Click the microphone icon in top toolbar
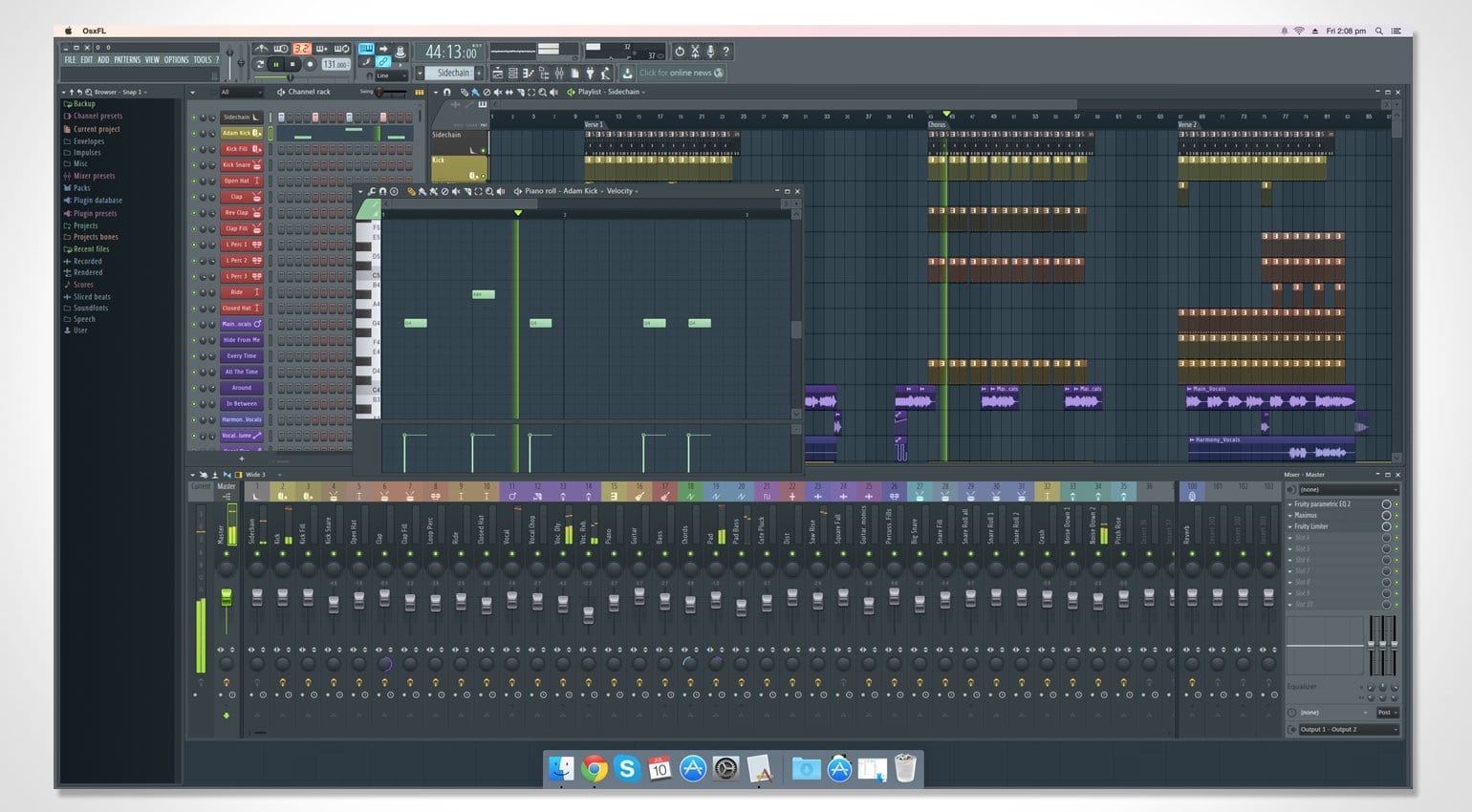Screen dimensions: 1472x812 click(x=710, y=52)
